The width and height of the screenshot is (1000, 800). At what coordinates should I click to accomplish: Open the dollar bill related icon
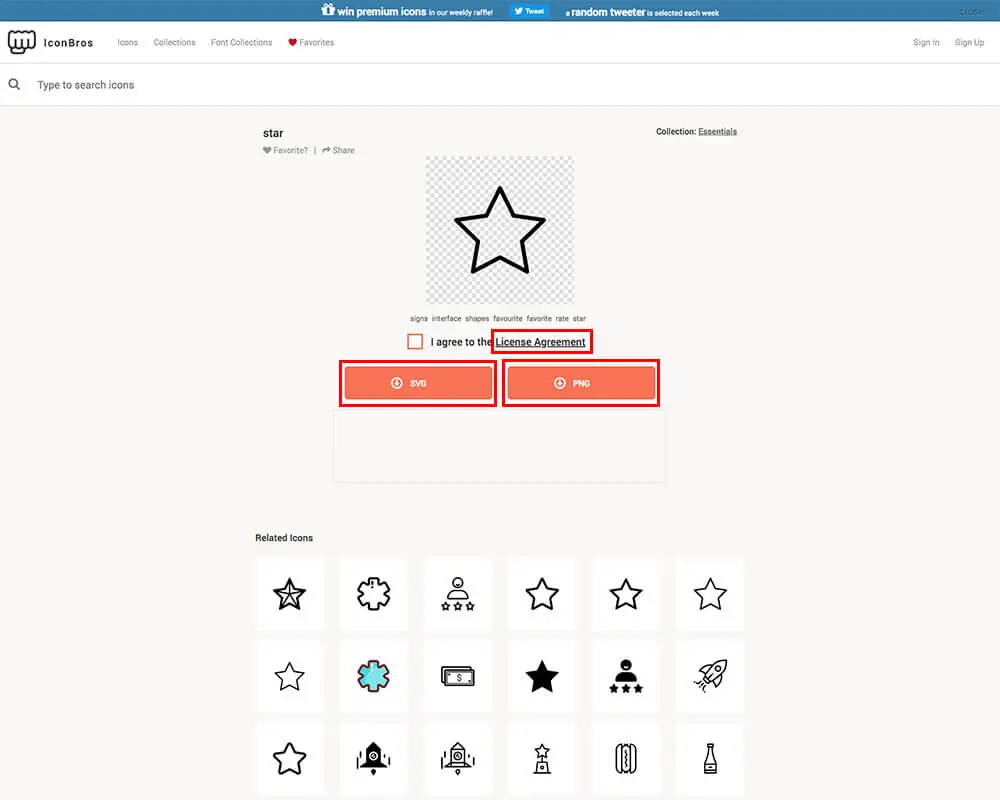click(458, 676)
